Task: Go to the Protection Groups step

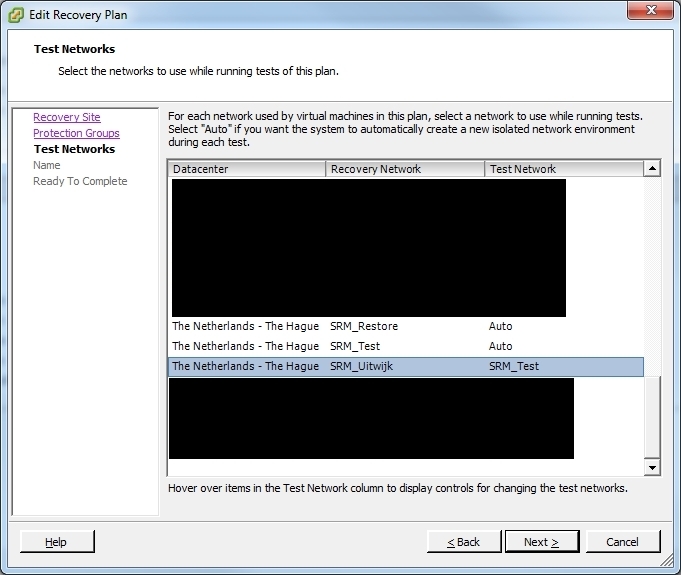Action: tap(76, 133)
